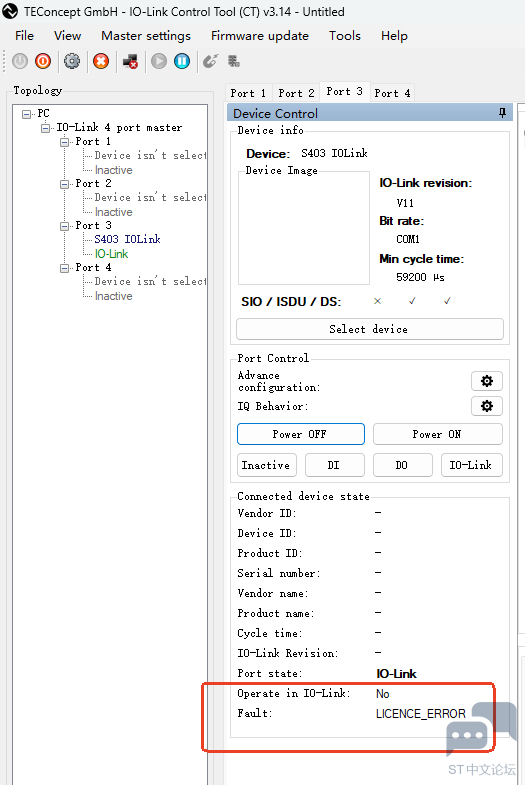Select PC root tree item

pyautogui.click(x=44, y=114)
